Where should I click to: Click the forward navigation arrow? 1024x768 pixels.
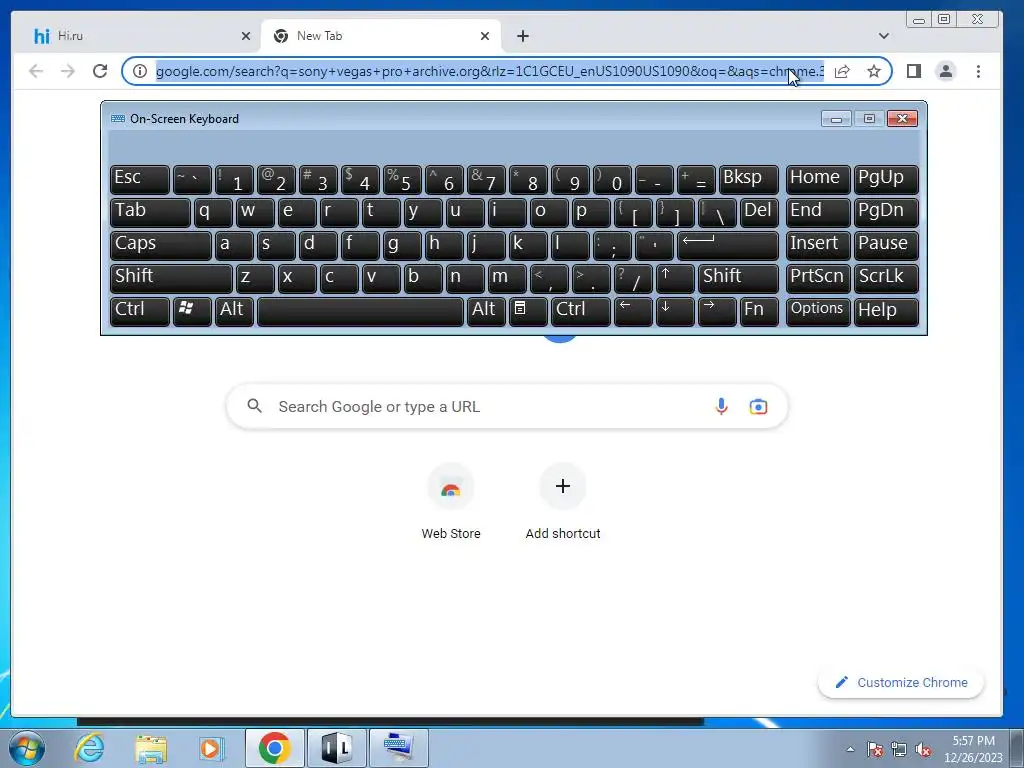pos(68,71)
